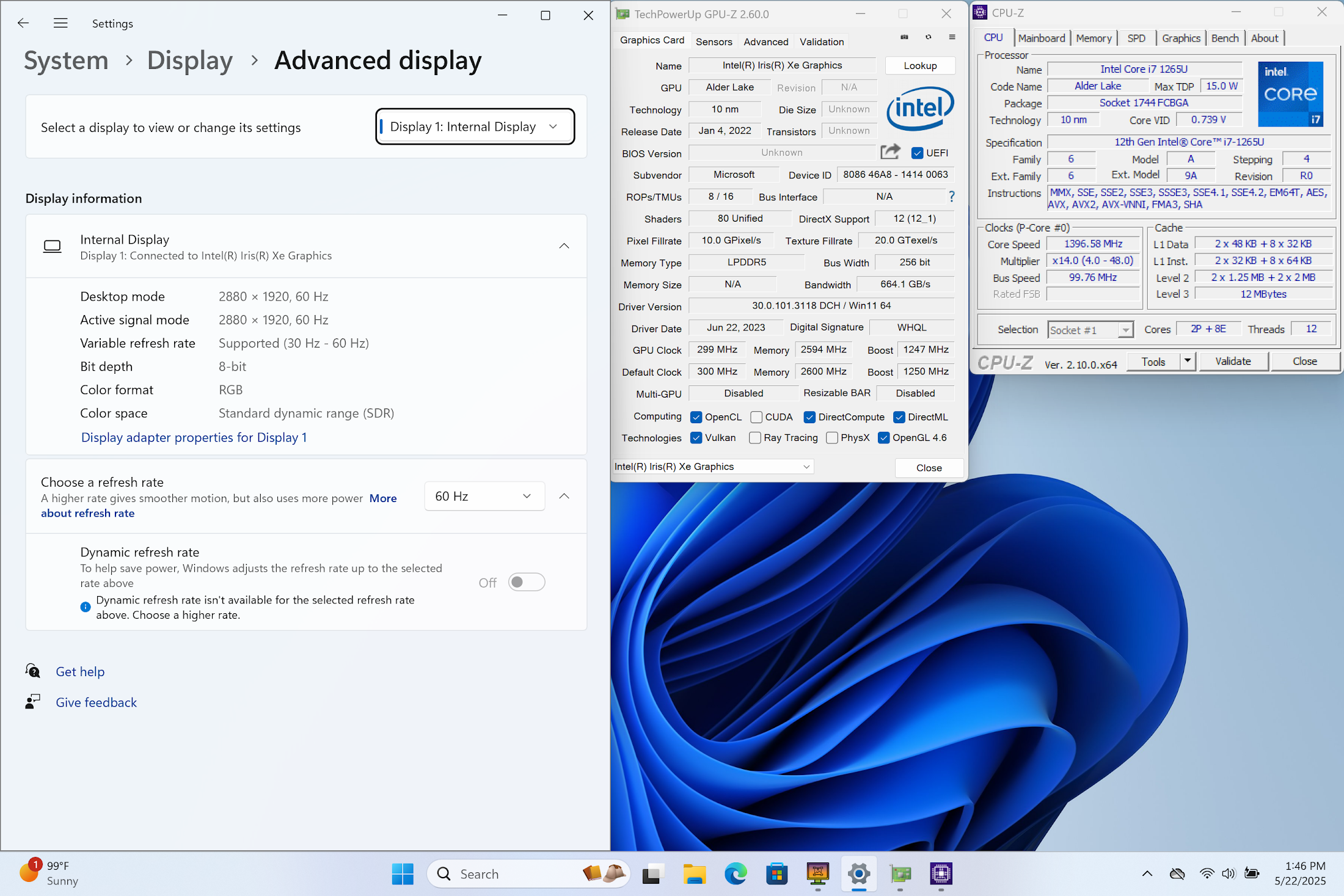Open the Memory tab in CPU-Z
The width and height of the screenshot is (1344, 896).
tap(1094, 38)
